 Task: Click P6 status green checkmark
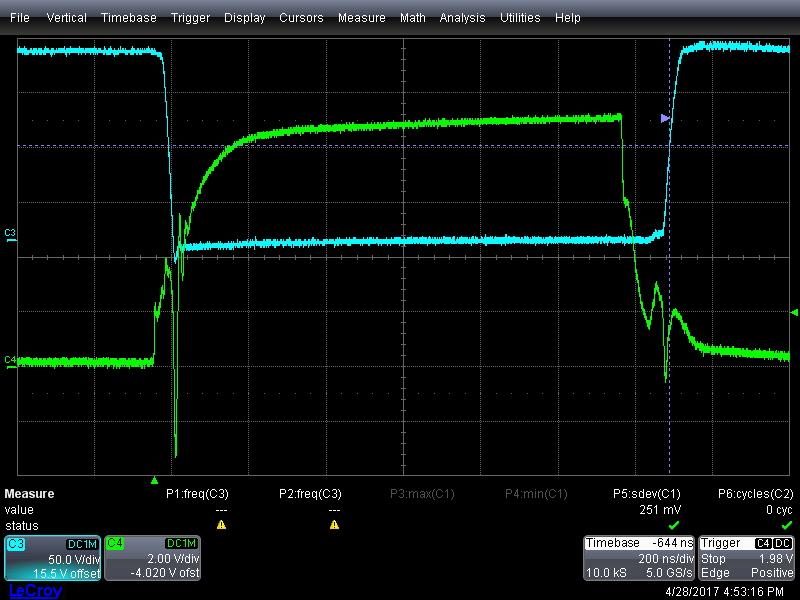point(787,524)
